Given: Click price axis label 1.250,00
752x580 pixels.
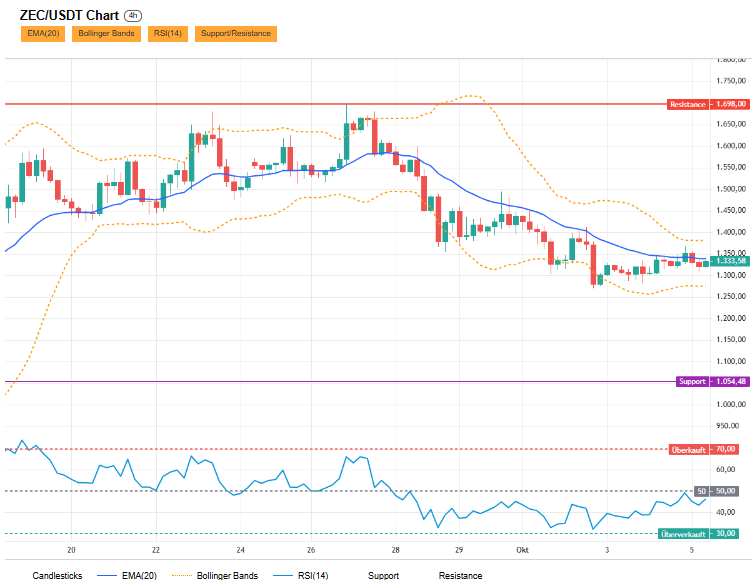Looking at the screenshot, I should coord(731,296).
